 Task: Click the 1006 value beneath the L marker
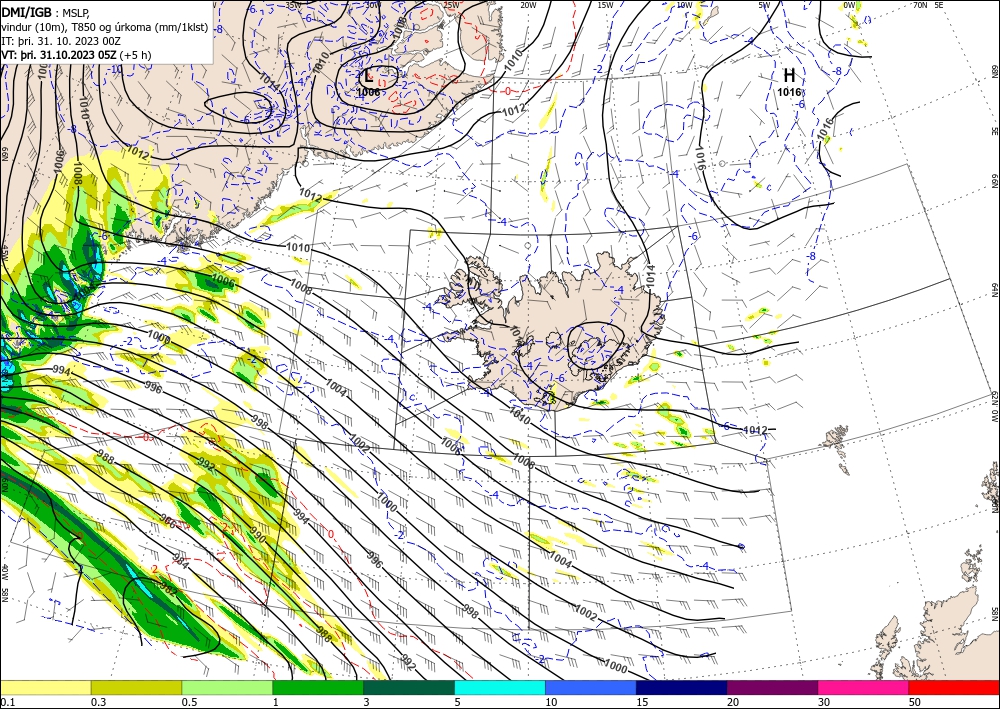[x=368, y=92]
